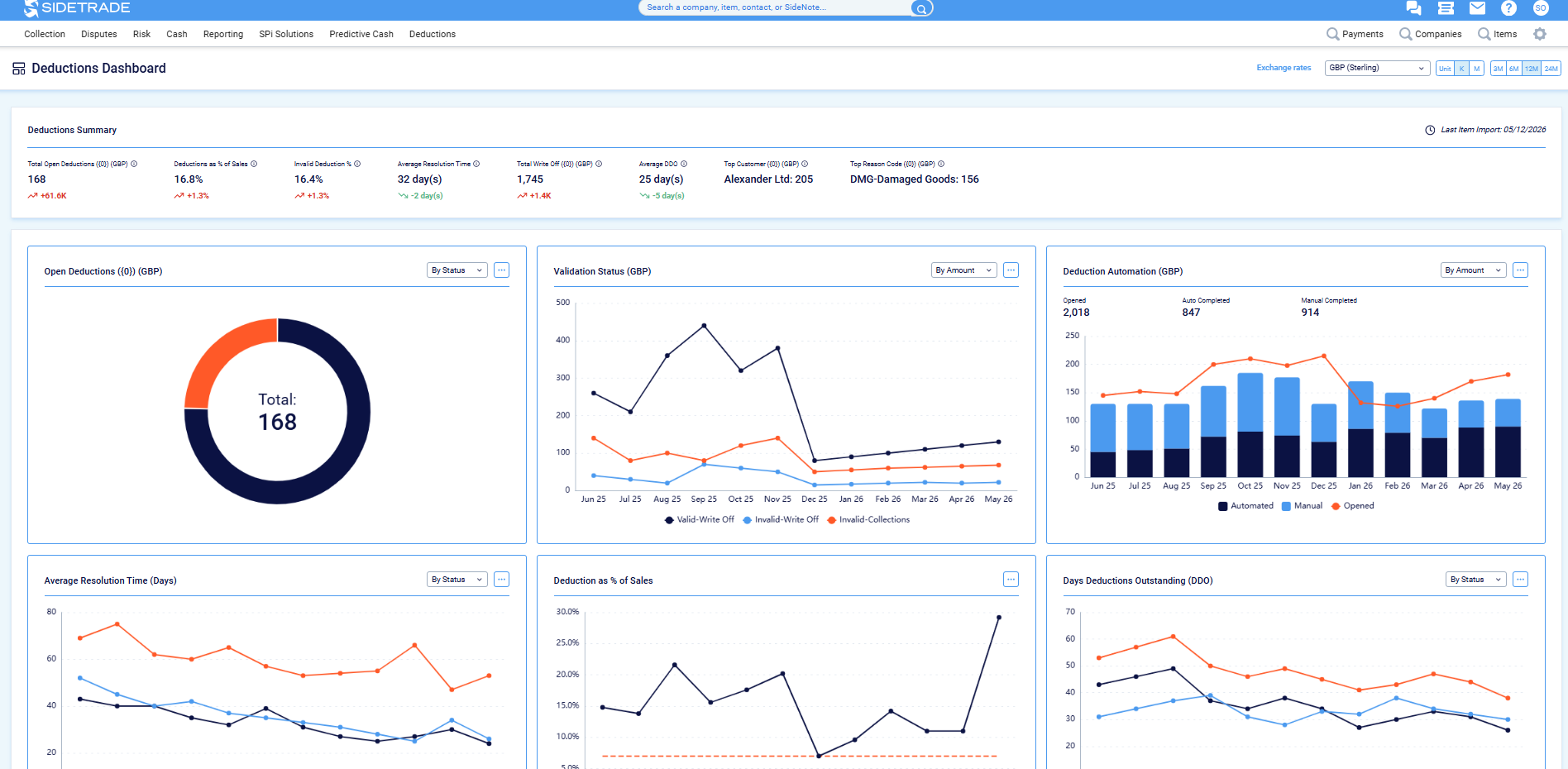
Task: Show info for Top Reason Code
Action: (x=941, y=164)
